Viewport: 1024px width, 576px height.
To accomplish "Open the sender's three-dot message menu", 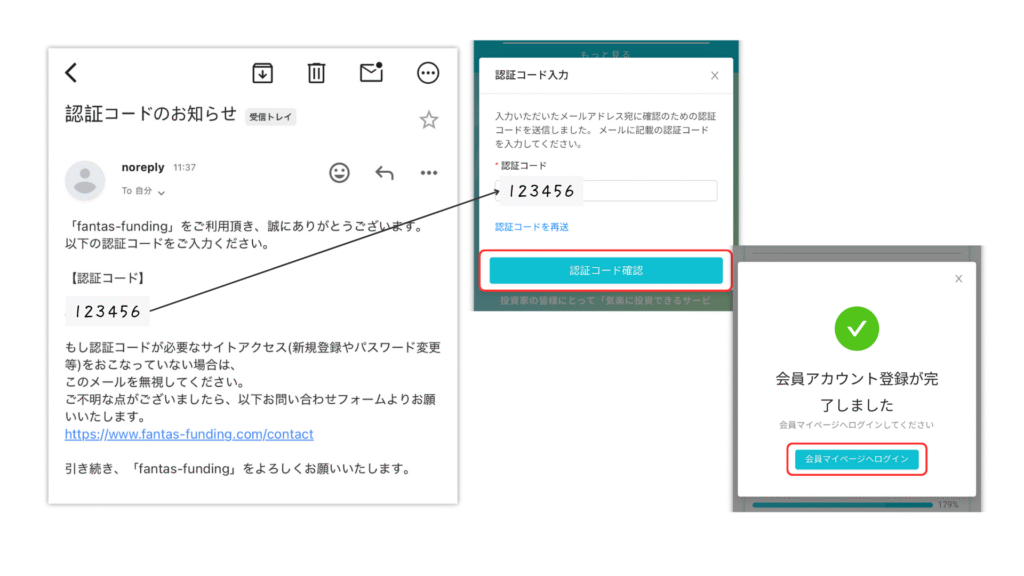I will pyautogui.click(x=429, y=173).
